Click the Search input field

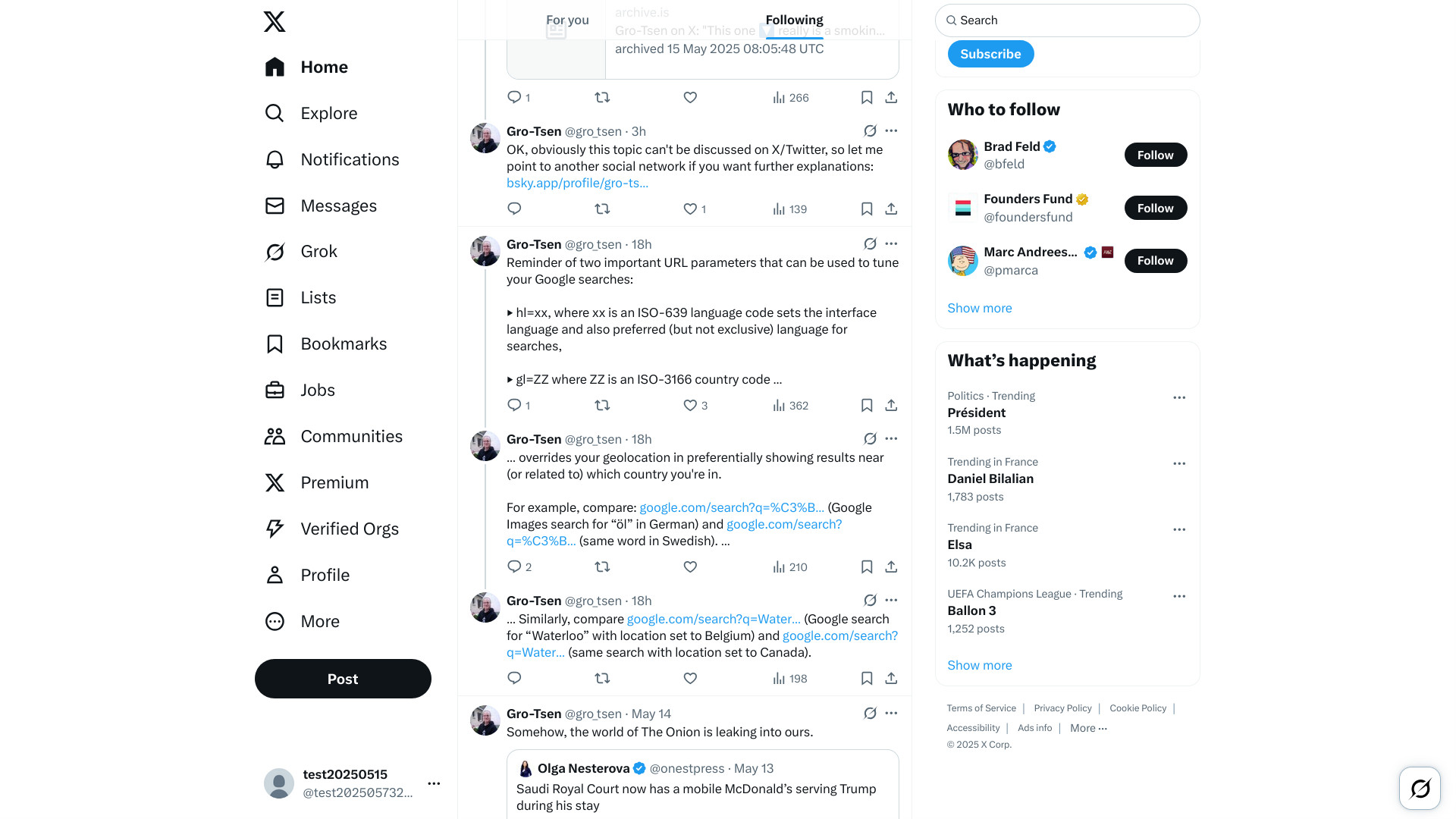(x=1067, y=20)
